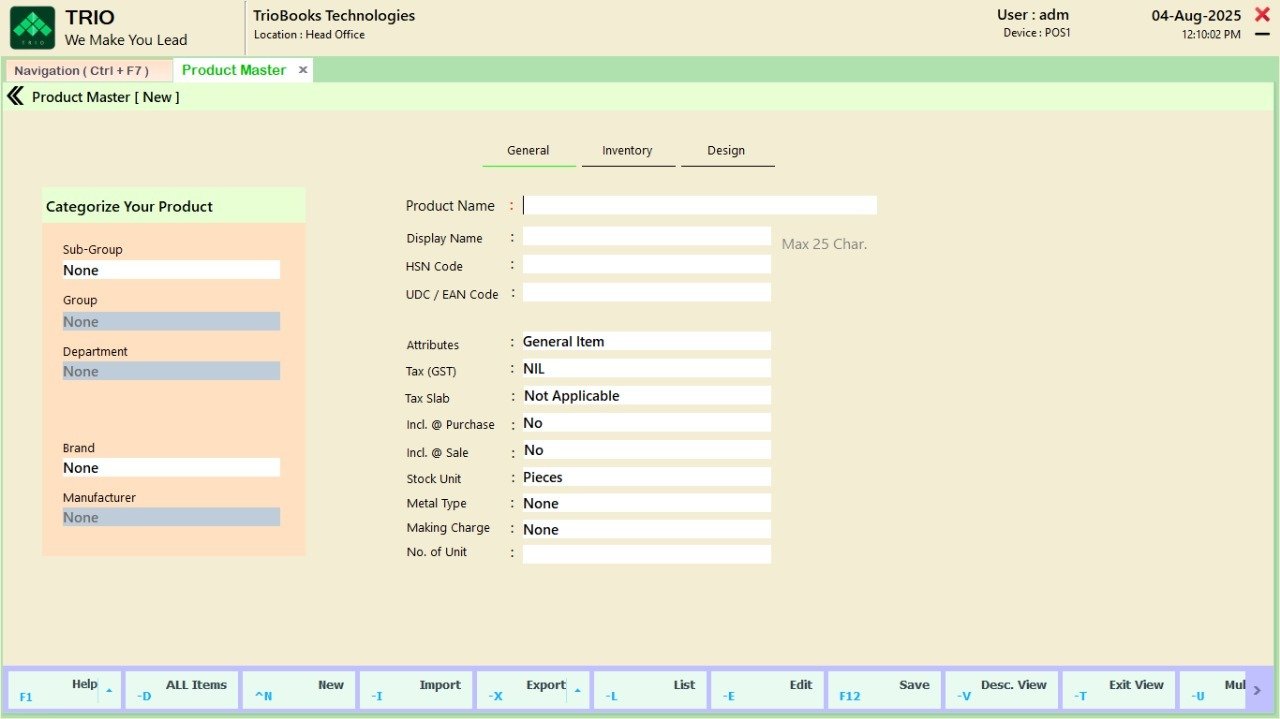Open the Design tab
The height and width of the screenshot is (719, 1280).
click(726, 151)
